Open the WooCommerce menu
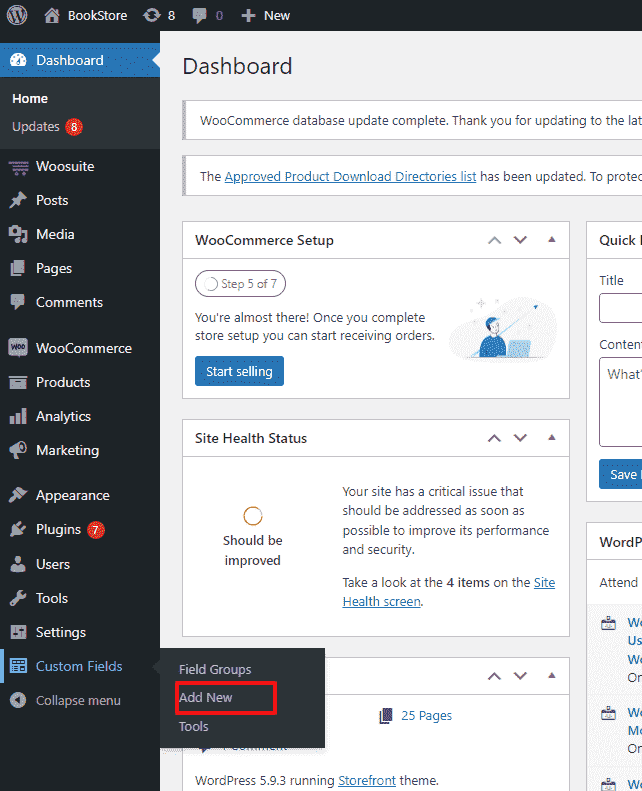The image size is (642, 791). coord(84,348)
